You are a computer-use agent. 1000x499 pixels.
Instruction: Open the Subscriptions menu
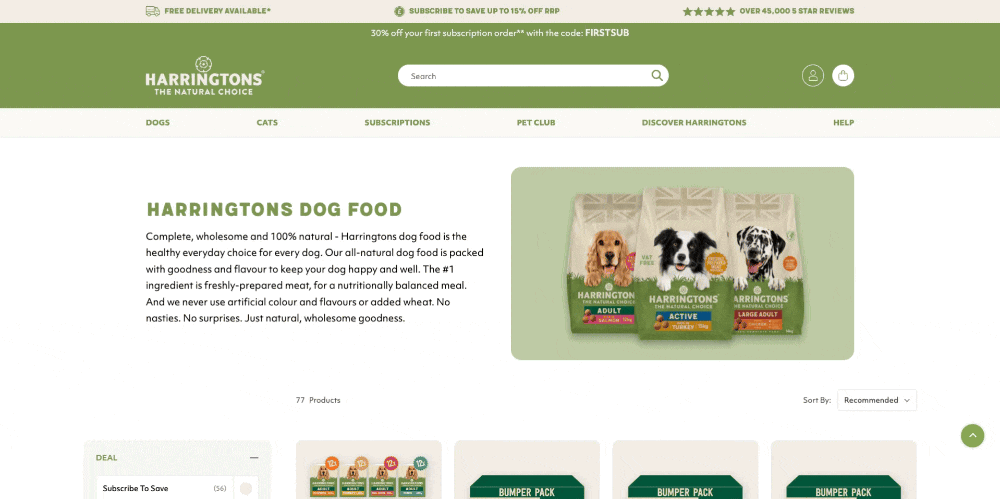[x=397, y=123]
